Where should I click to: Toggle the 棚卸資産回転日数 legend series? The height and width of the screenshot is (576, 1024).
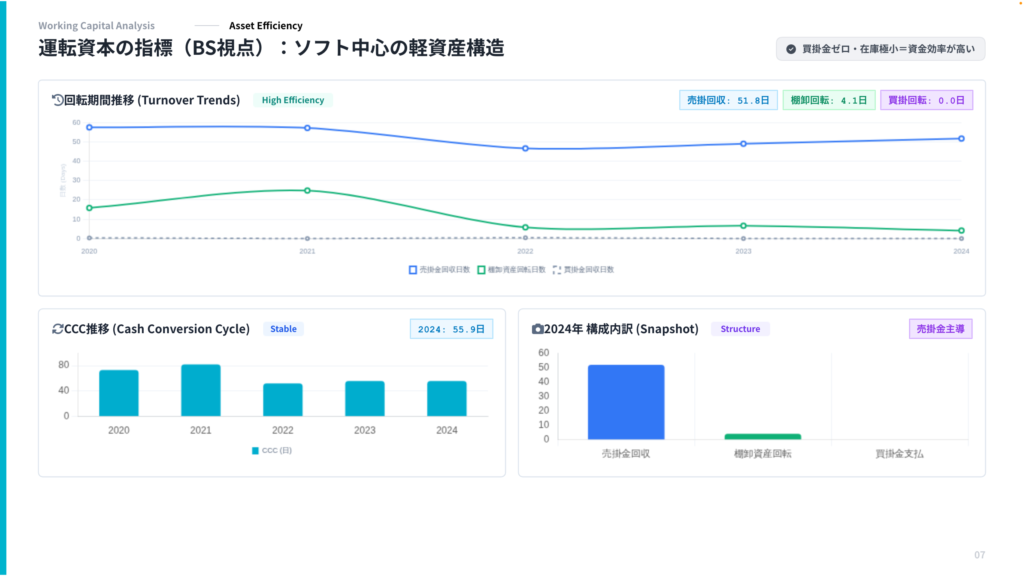510,270
